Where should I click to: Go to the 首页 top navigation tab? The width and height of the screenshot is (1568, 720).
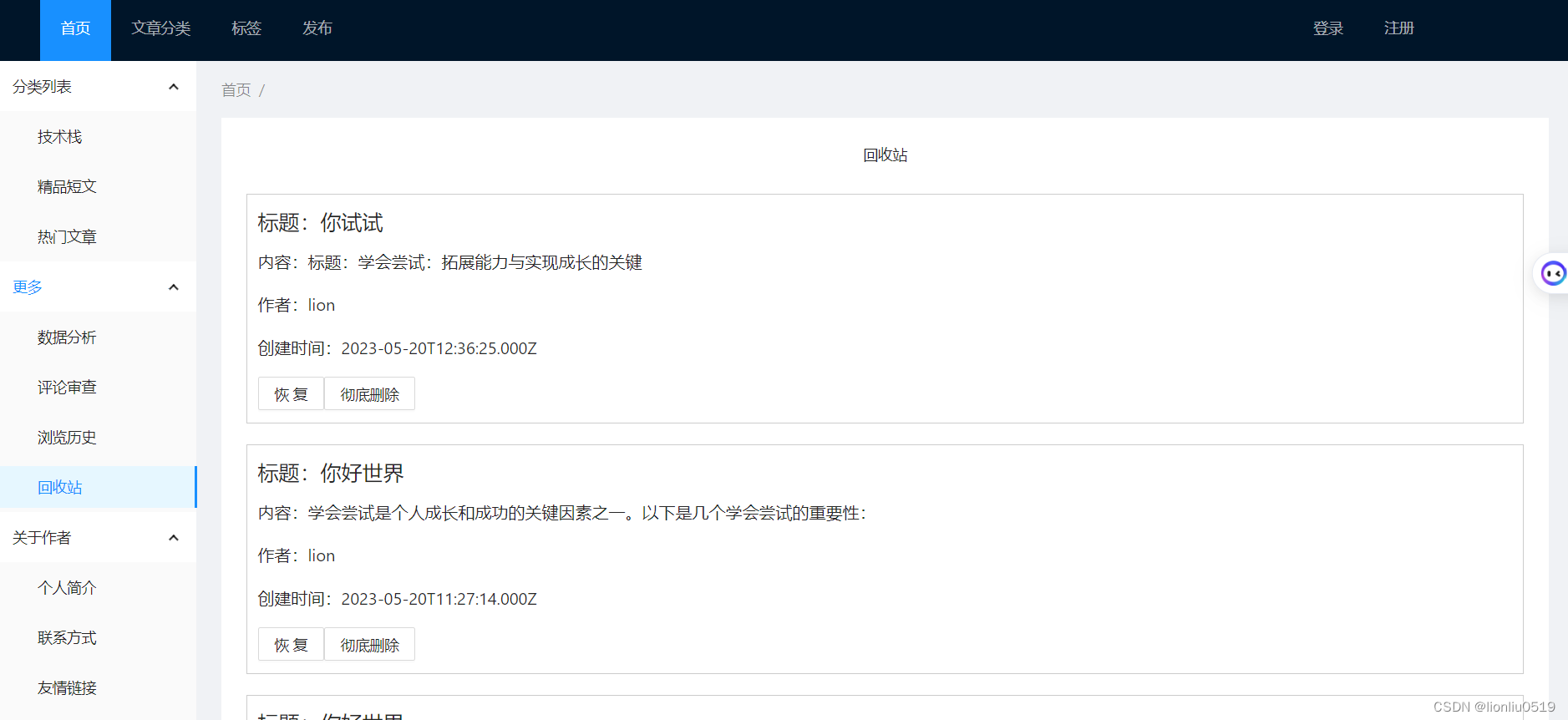pyautogui.click(x=75, y=28)
